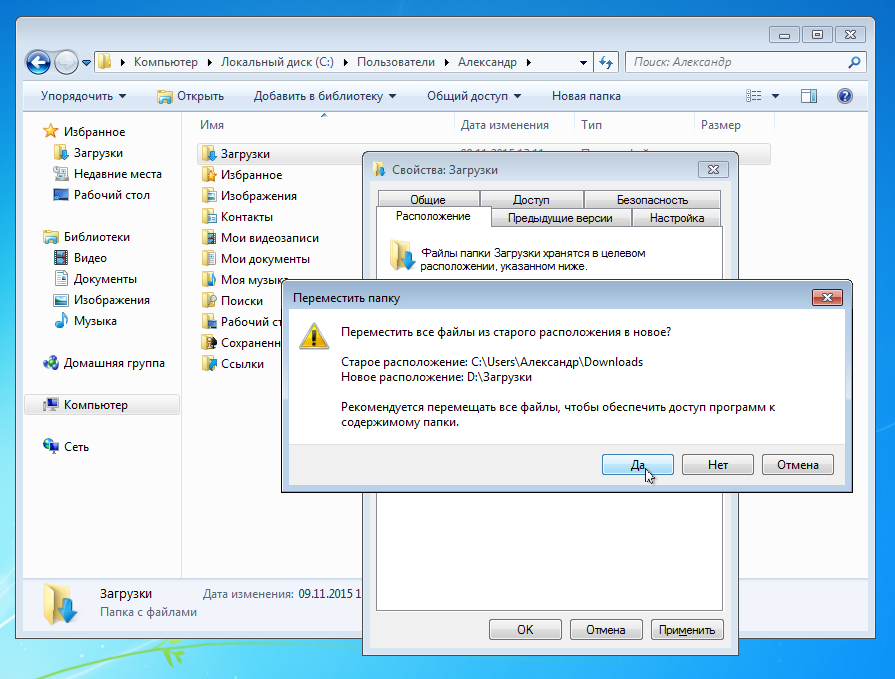Switch to the 'Расположение' tab
This screenshot has width=895, height=679.
tap(433, 216)
